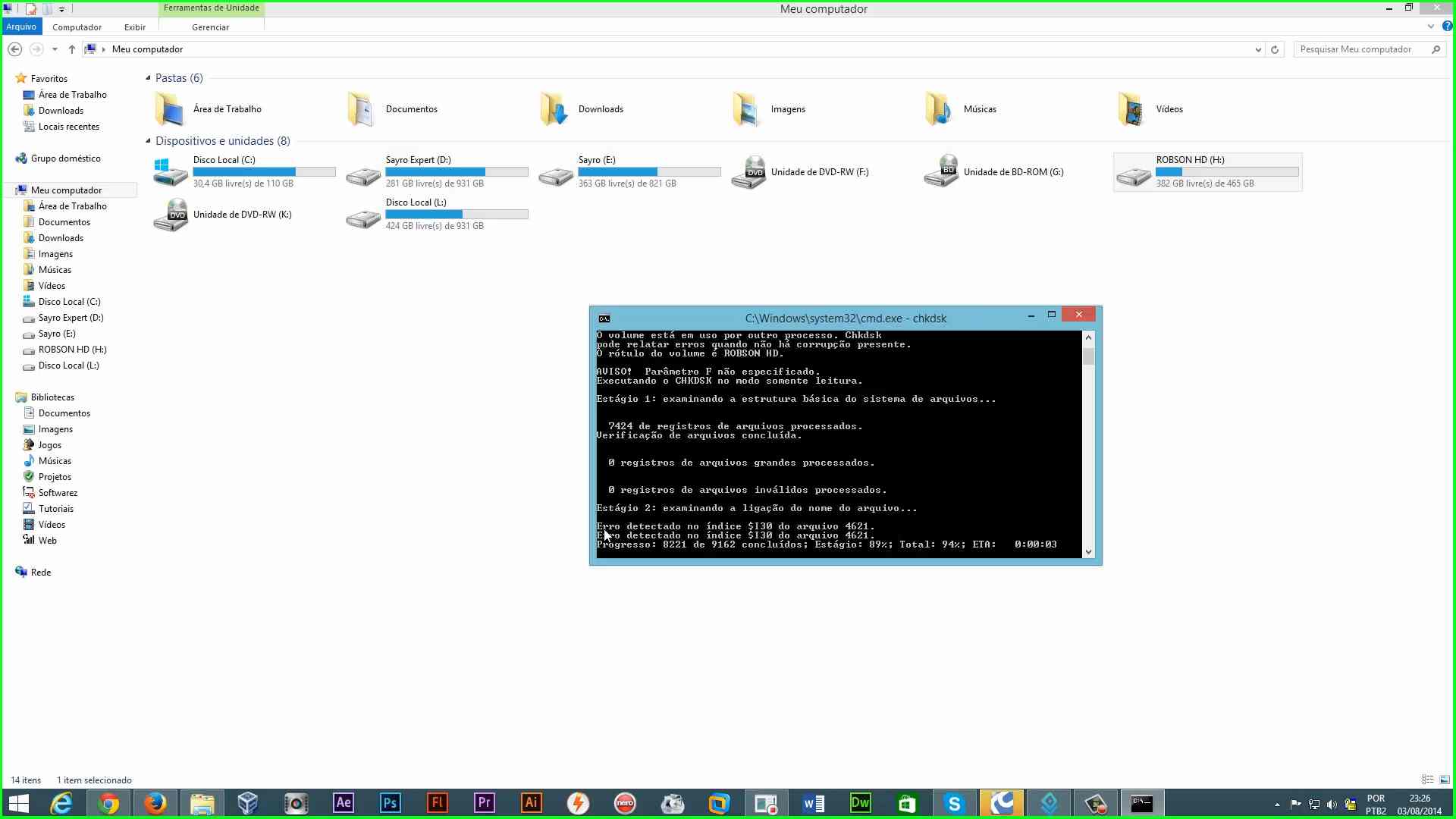Open the Vídeos folder in Pastas
The height and width of the screenshot is (819, 1456).
[1150, 109]
